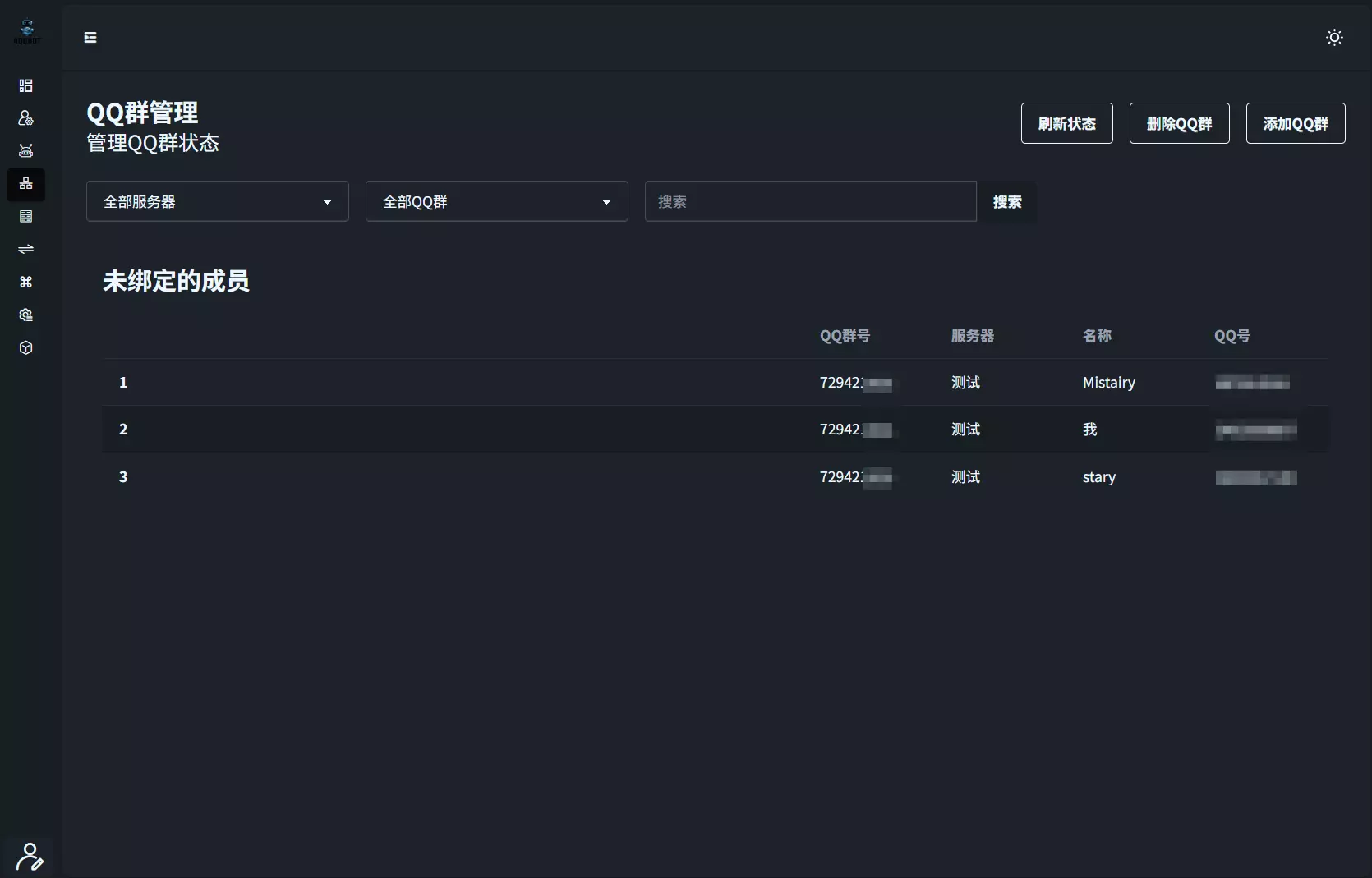The image size is (1372, 878).
Task: Click the AQQBot robot logo
Action: pyautogui.click(x=27, y=31)
